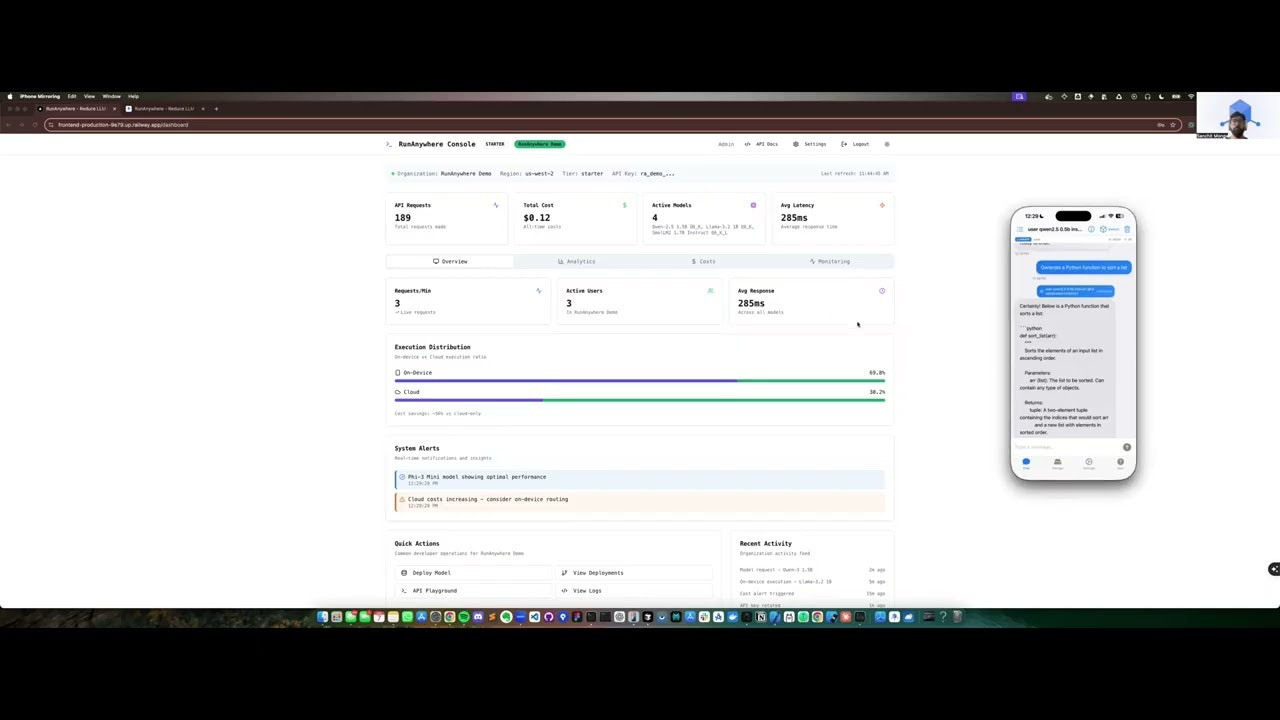
Task: Open the API Docs link
Action: (x=761, y=144)
